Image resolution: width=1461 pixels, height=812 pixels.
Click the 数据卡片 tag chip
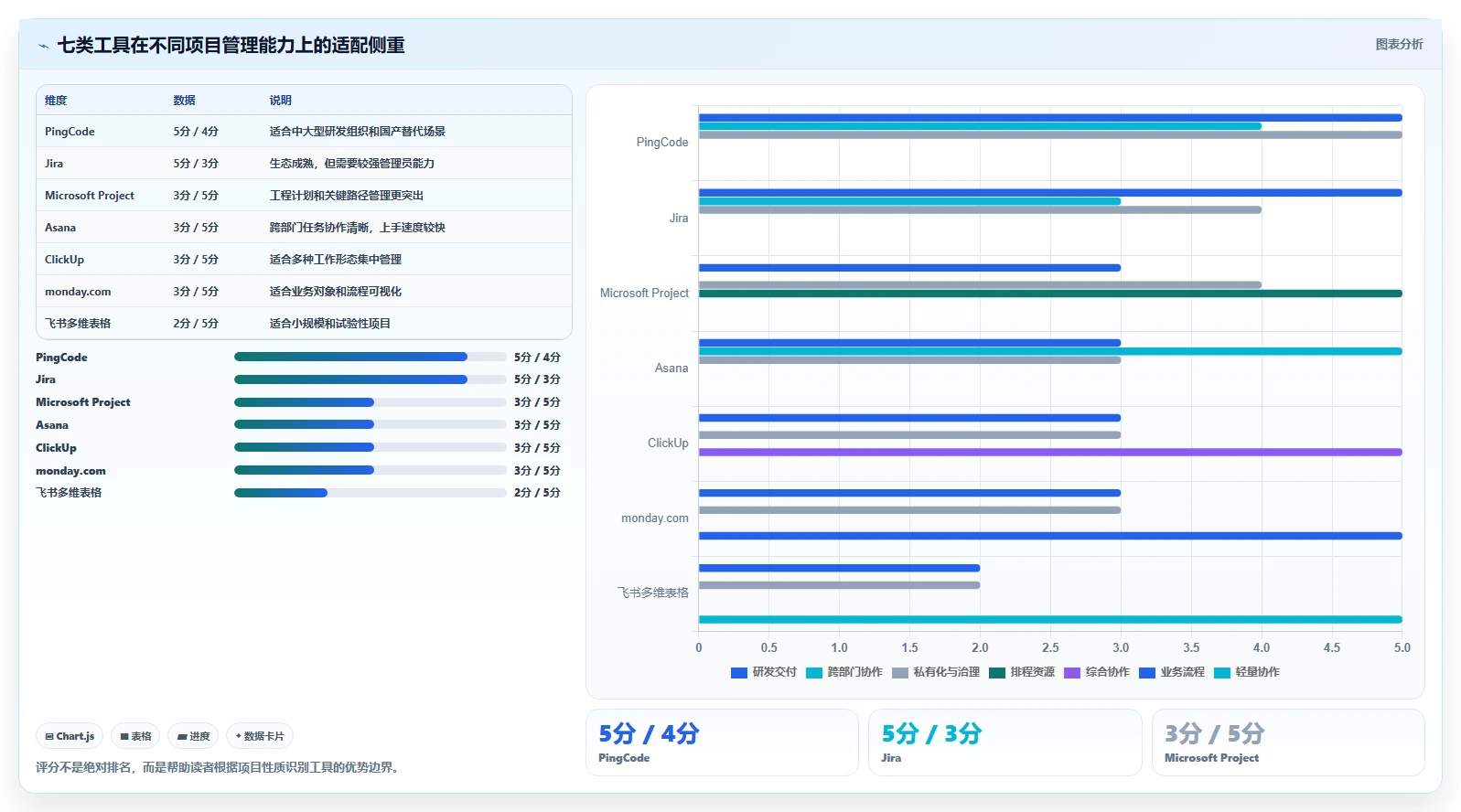pyautogui.click(x=260, y=736)
